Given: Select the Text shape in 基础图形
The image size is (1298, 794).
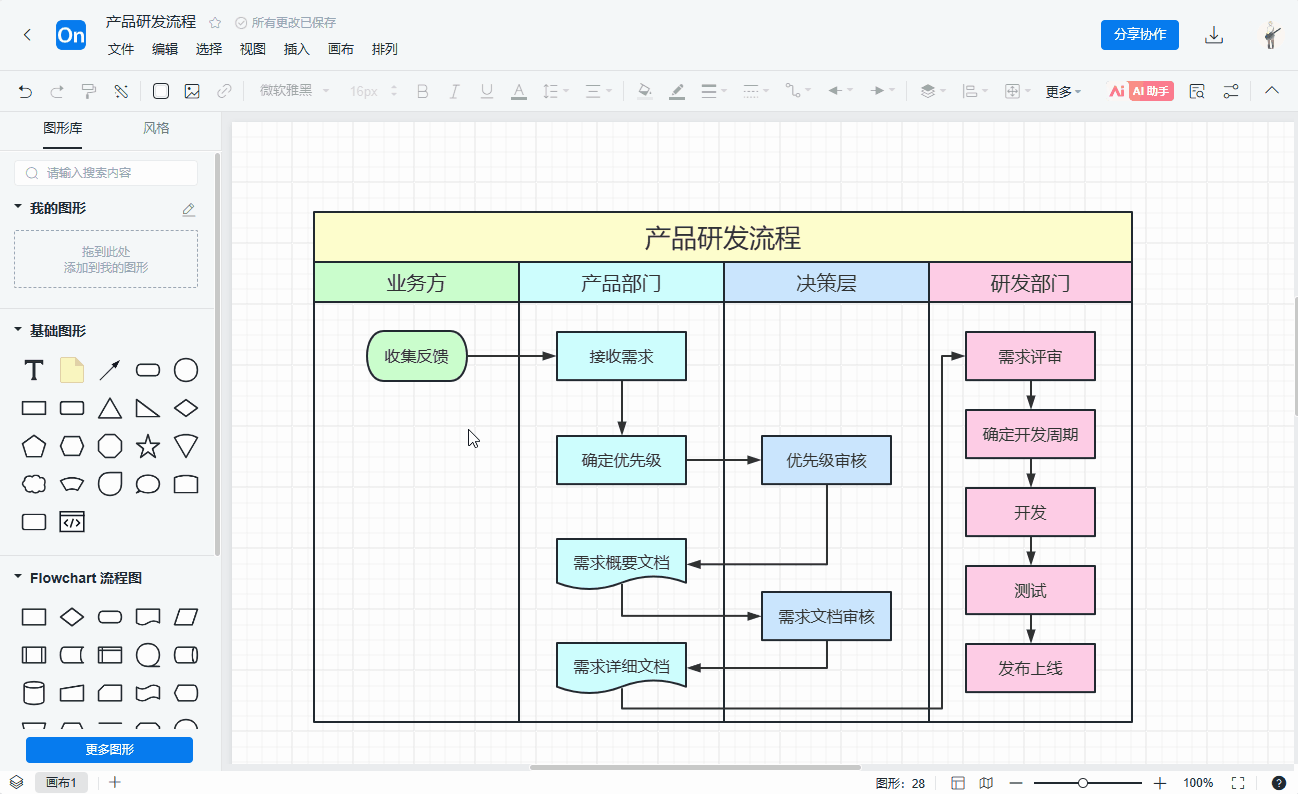Looking at the screenshot, I should [x=34, y=371].
